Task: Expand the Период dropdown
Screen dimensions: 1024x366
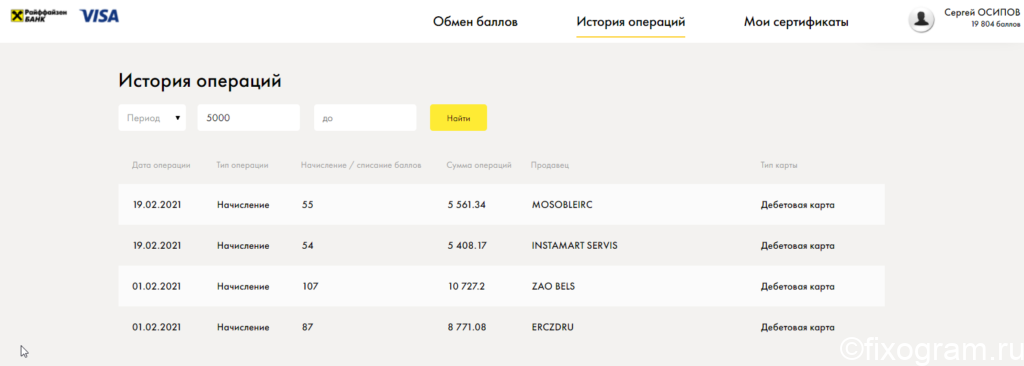Action: [152, 118]
